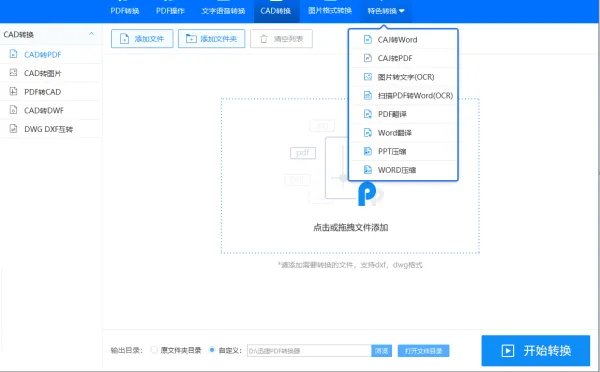This screenshot has height=372, width=600.
Task: Click the PDF转CAD sidebar icon
Action: tap(13, 91)
